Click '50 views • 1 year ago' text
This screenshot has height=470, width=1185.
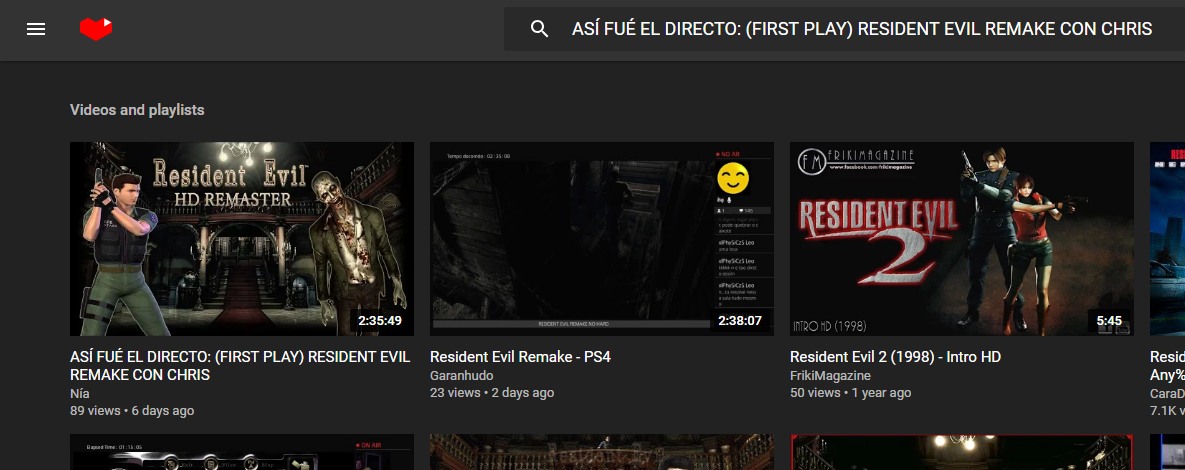[850, 393]
